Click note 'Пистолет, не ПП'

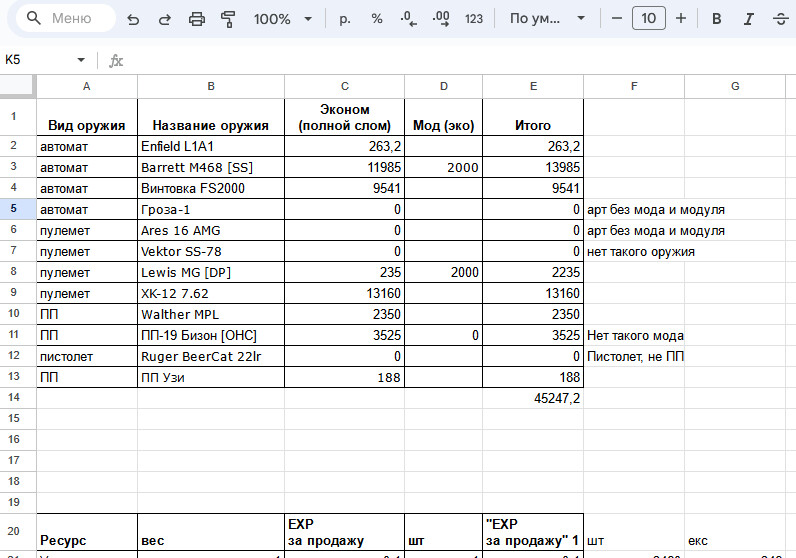tap(635, 356)
